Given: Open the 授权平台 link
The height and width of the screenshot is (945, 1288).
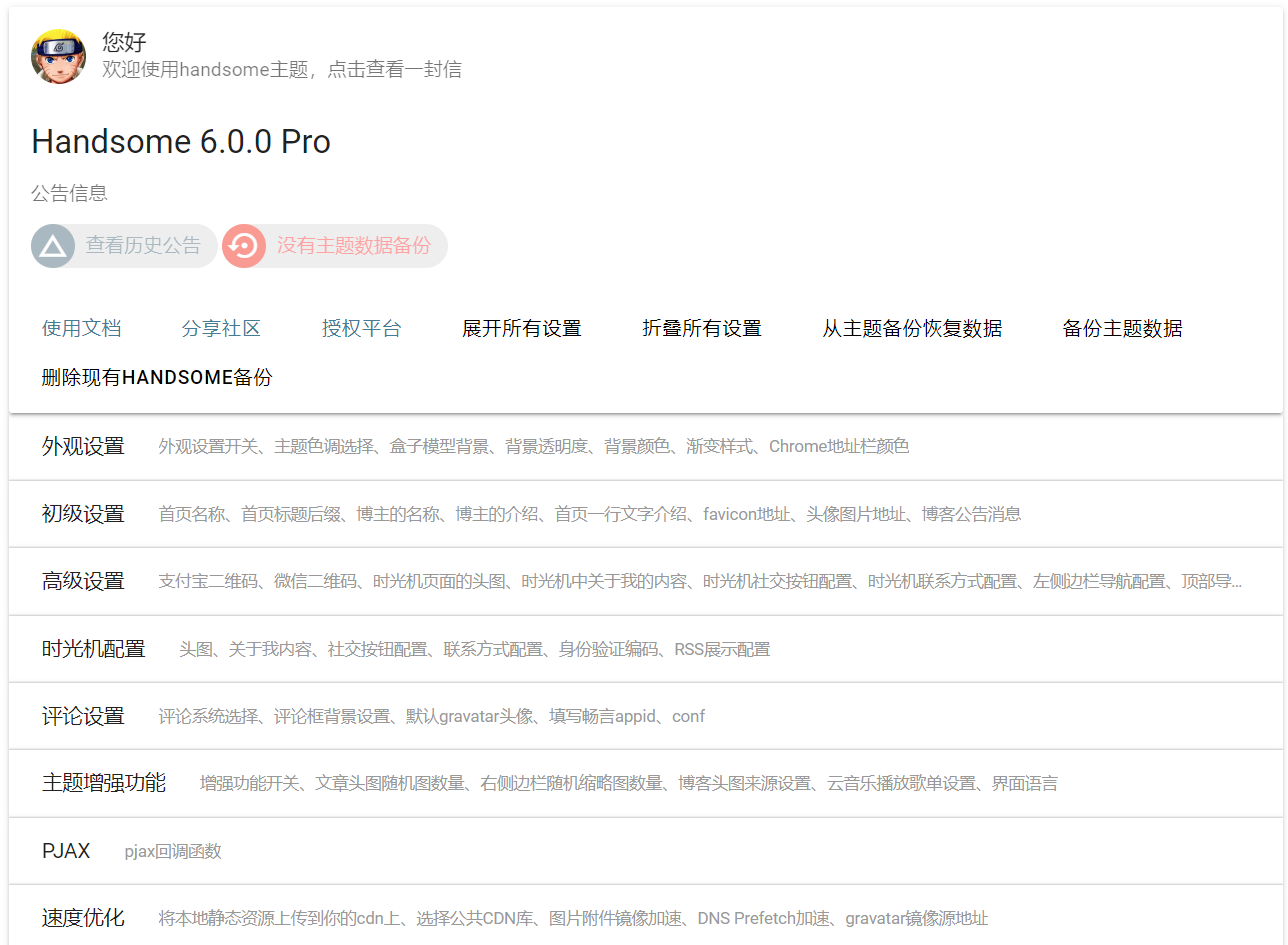Looking at the screenshot, I should click(361, 328).
